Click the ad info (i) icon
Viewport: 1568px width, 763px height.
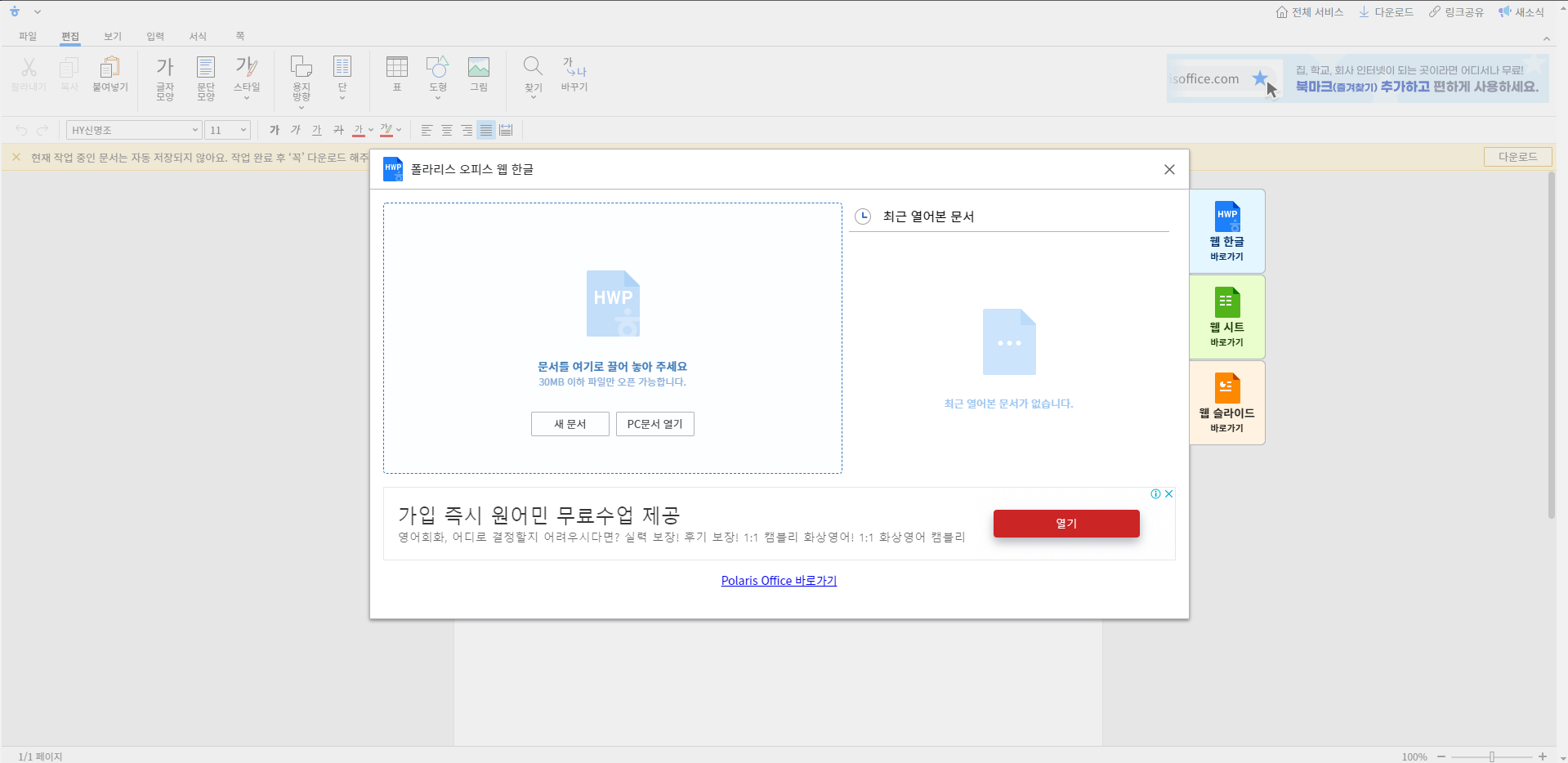pos(1156,493)
